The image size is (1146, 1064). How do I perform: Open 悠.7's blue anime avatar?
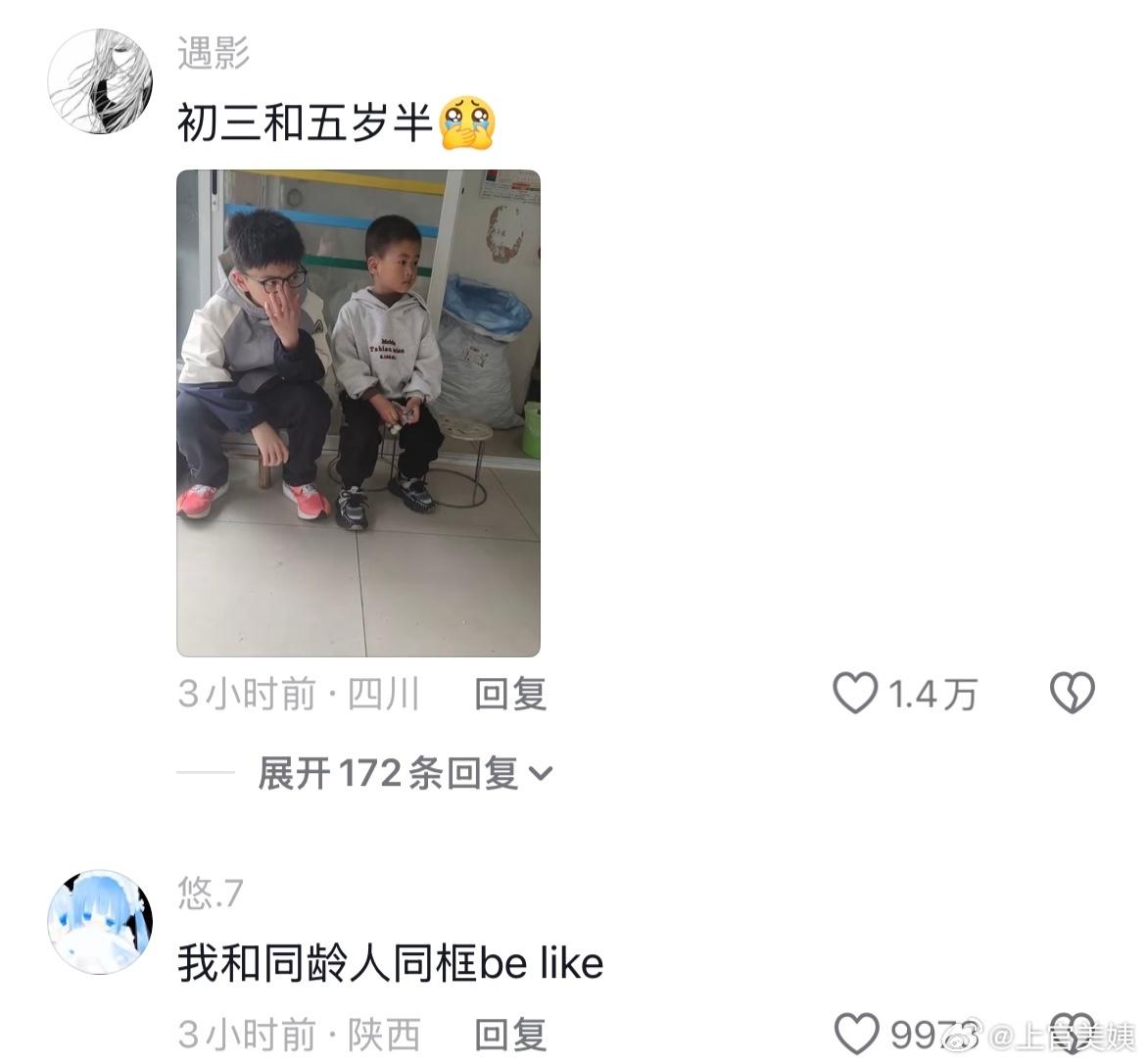point(100,921)
